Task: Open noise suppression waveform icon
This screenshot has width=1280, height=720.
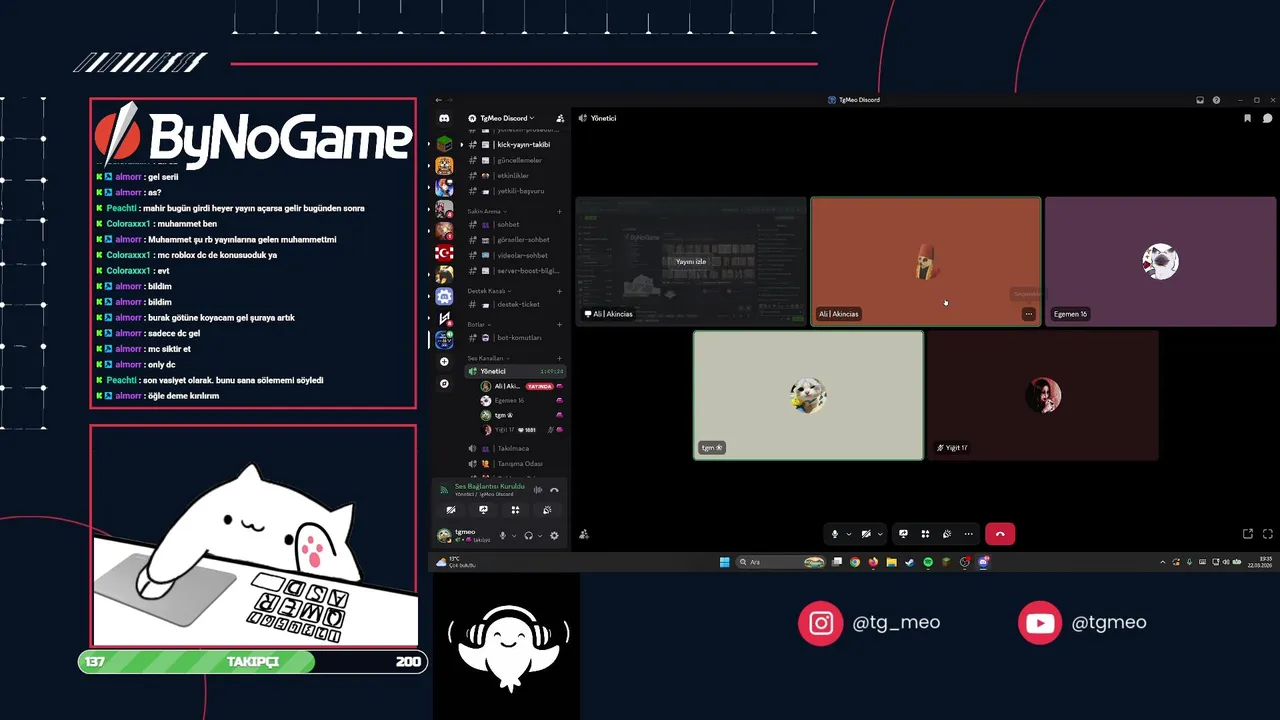Action: pyautogui.click(x=538, y=490)
